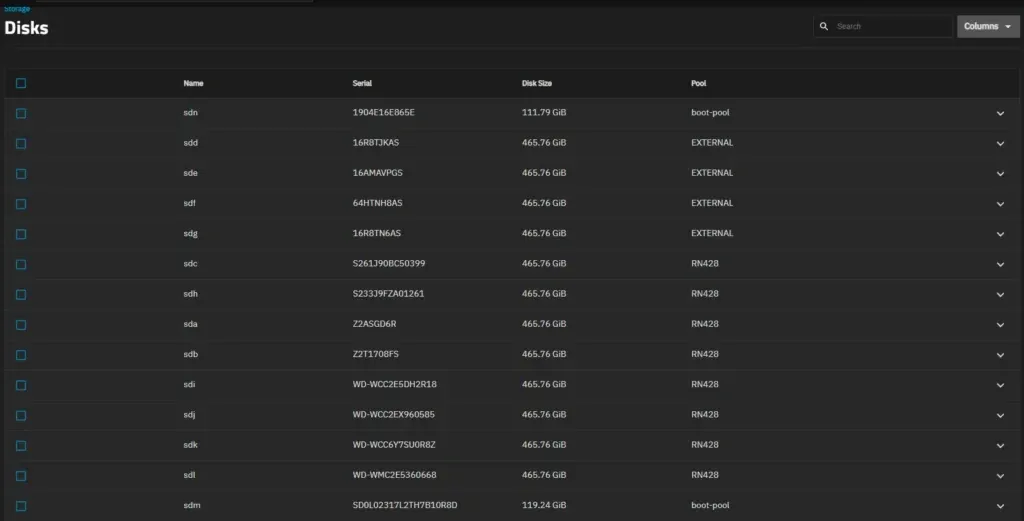This screenshot has height=521, width=1024.
Task: Select checkbox for disk sdd
Action: click(21, 143)
